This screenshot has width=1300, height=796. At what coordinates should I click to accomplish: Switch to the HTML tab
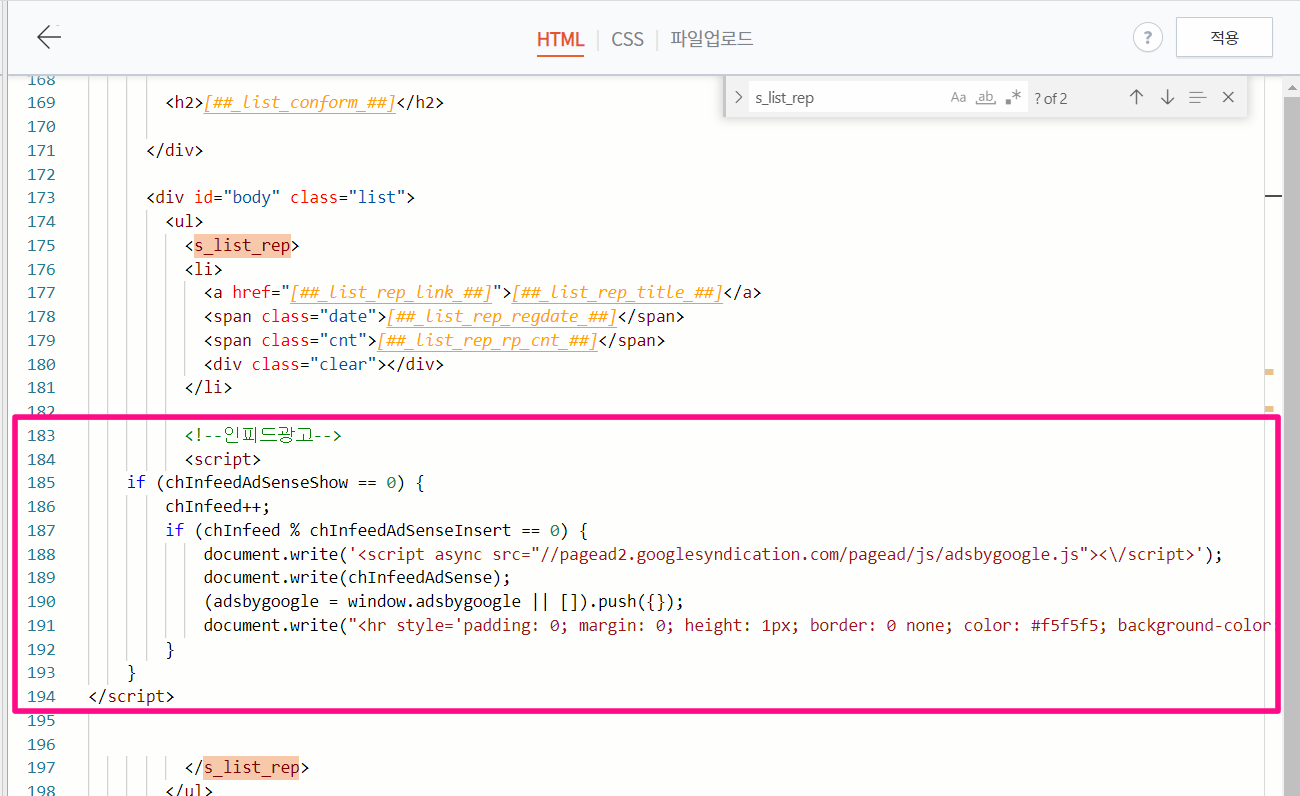[x=560, y=39]
